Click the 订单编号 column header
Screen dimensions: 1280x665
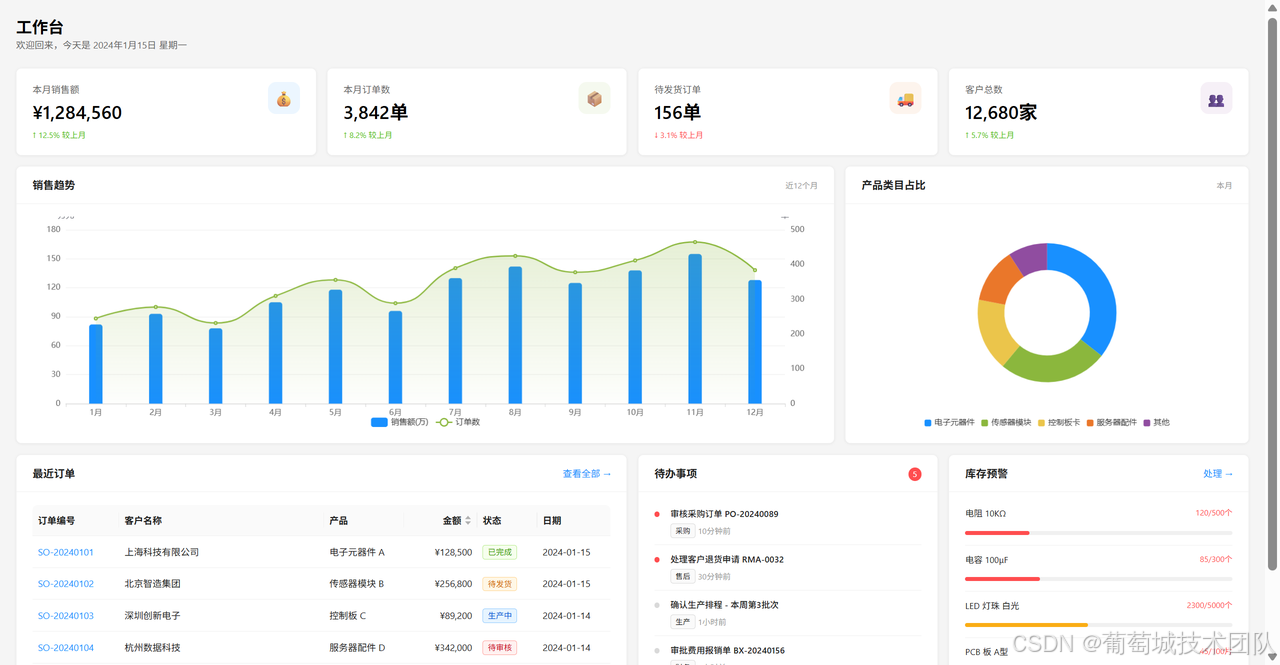tap(56, 521)
